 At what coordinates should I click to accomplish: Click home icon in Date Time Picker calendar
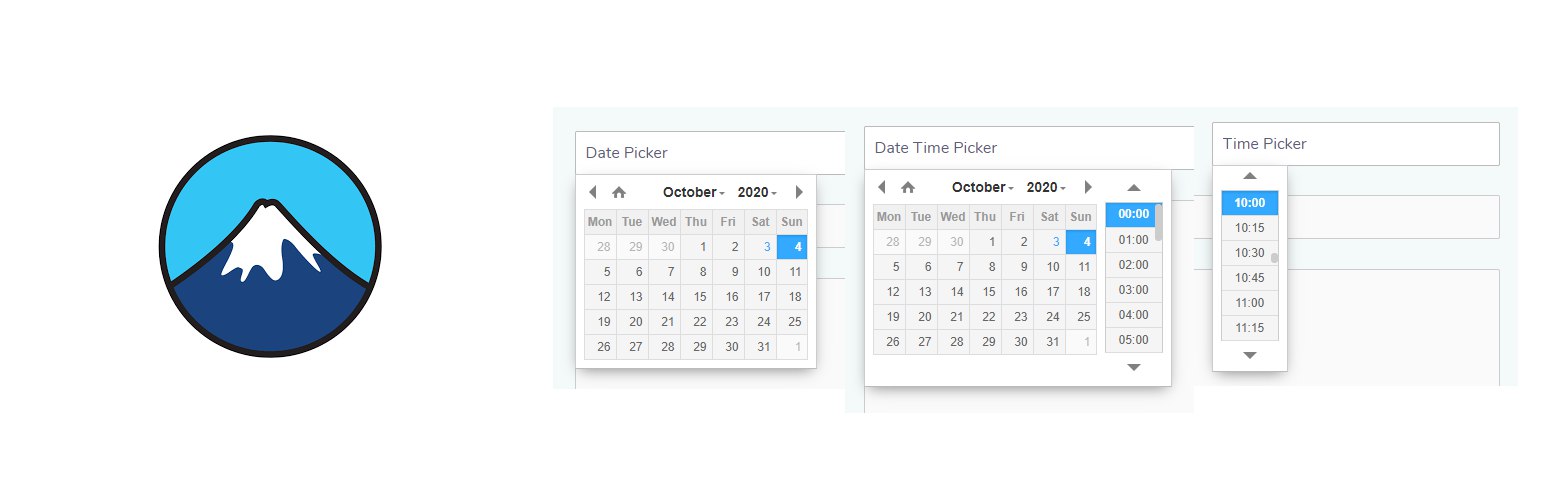908,187
